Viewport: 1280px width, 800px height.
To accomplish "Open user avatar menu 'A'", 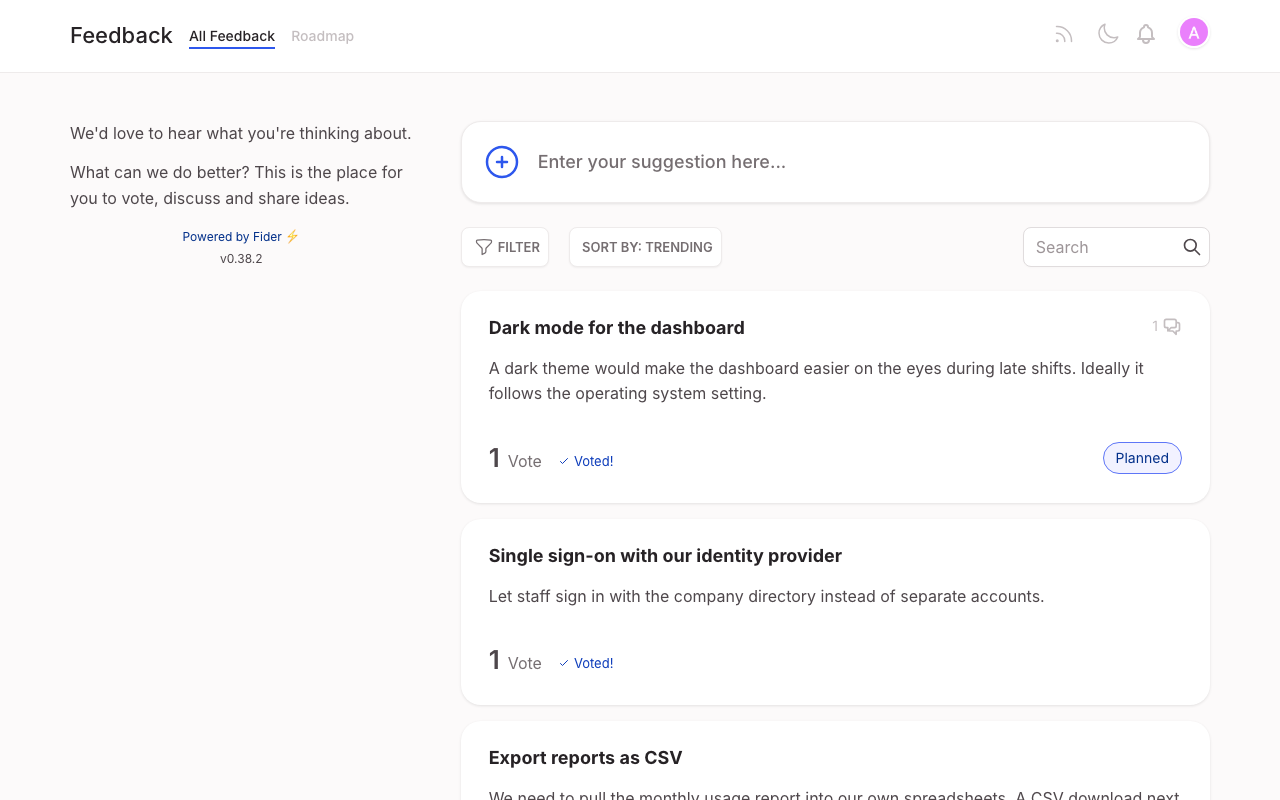I will tap(1193, 33).
